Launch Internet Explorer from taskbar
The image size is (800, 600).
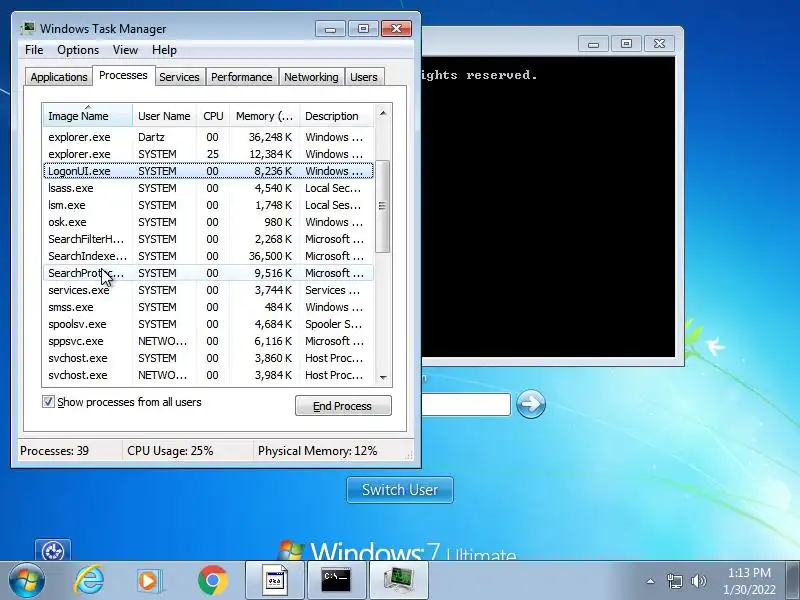[x=89, y=580]
